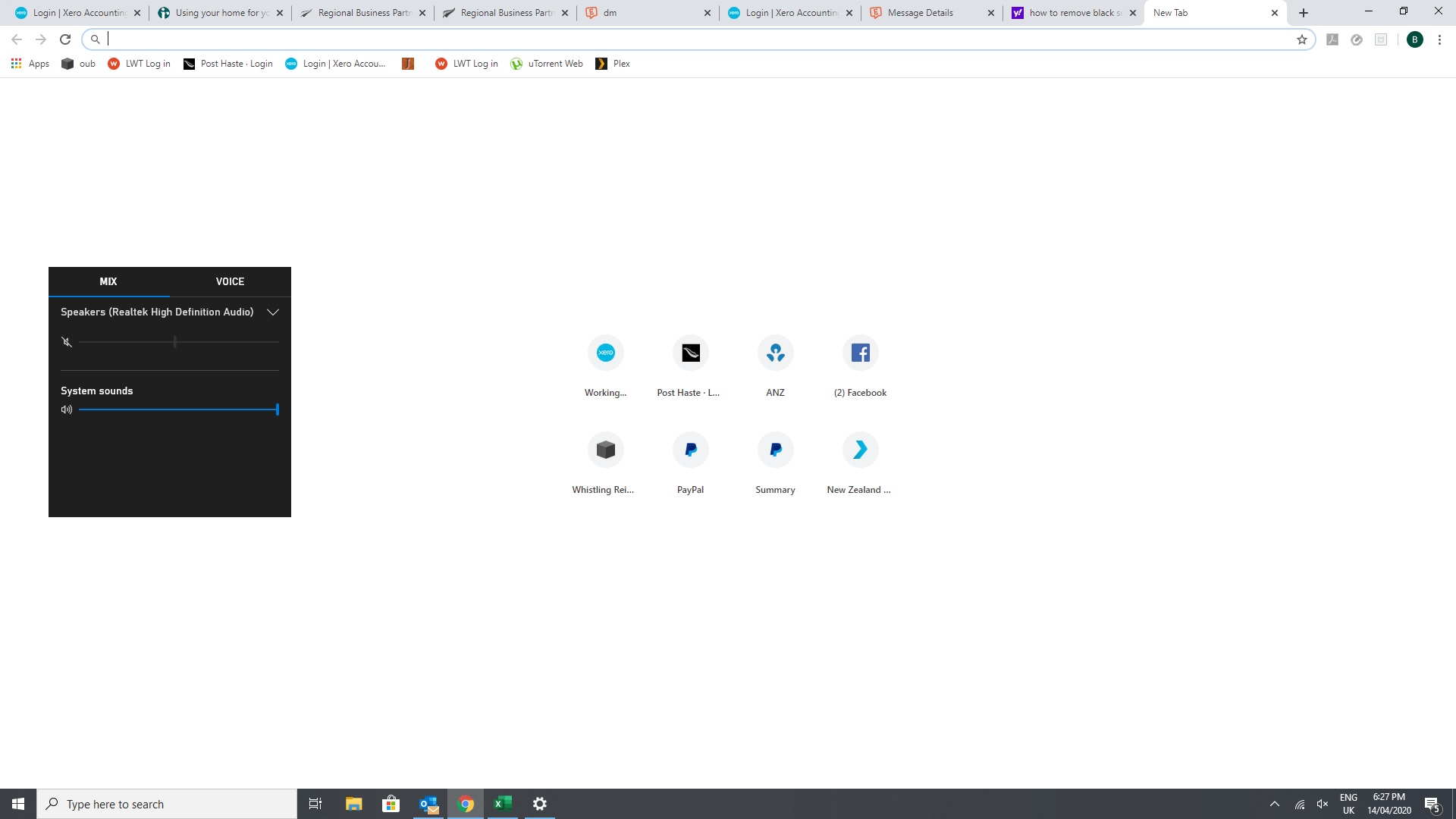1456x819 pixels.
Task: Open the uTorrent Web bookmark
Action: click(x=547, y=64)
